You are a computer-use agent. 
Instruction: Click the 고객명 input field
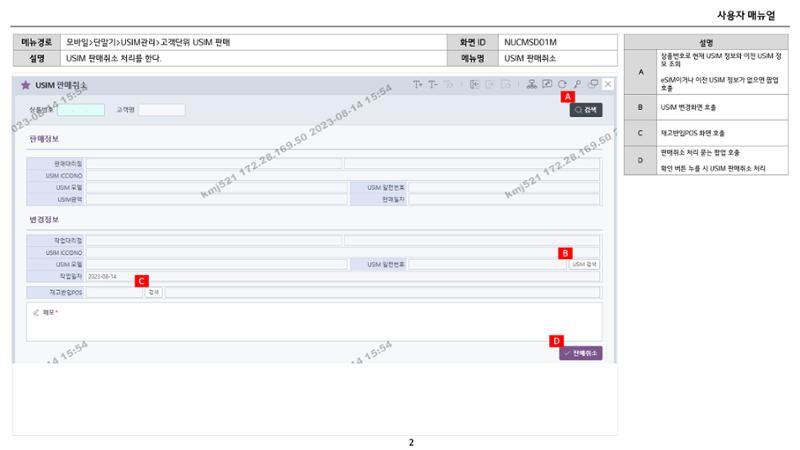point(162,110)
